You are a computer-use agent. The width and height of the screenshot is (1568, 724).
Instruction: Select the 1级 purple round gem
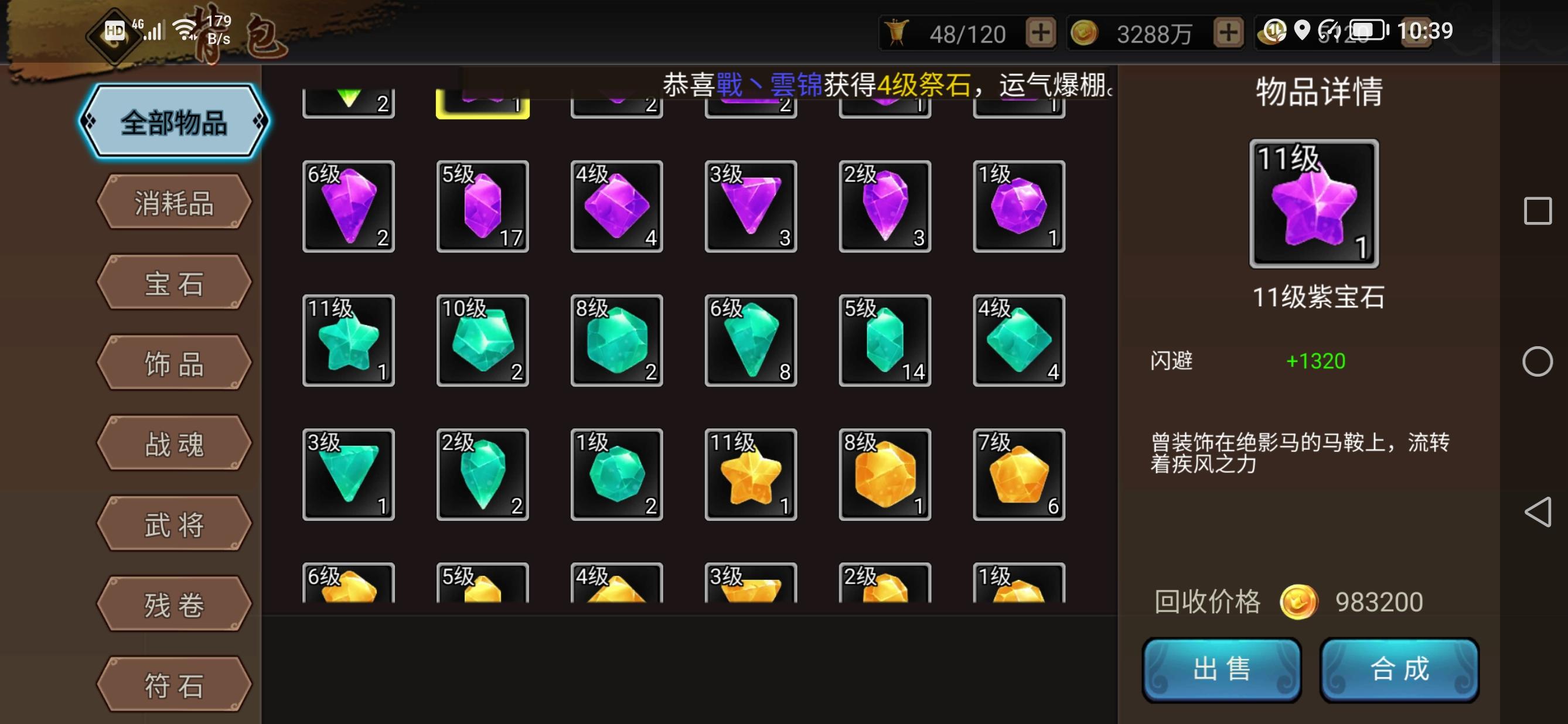[1018, 206]
